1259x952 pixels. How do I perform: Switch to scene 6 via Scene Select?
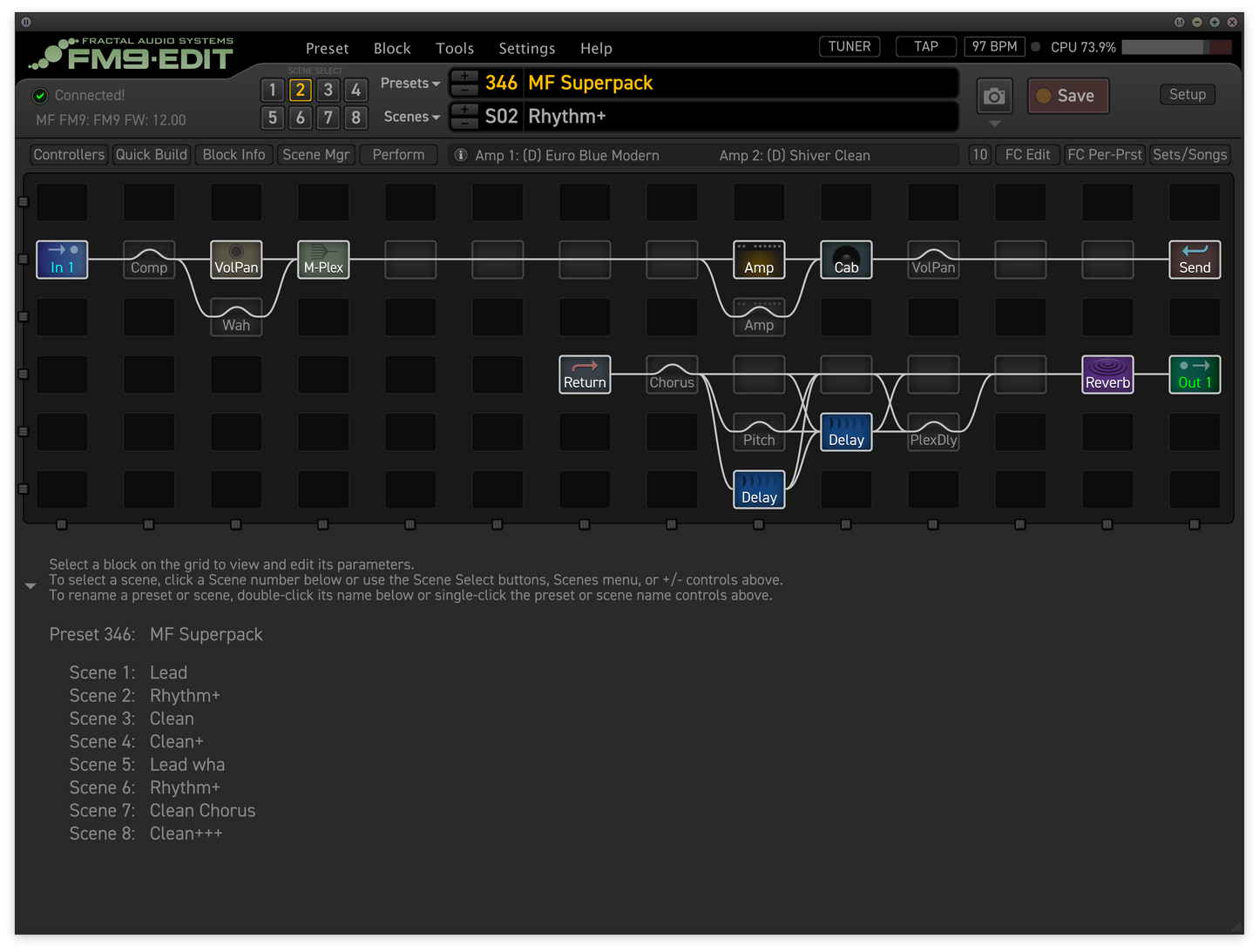[301, 118]
